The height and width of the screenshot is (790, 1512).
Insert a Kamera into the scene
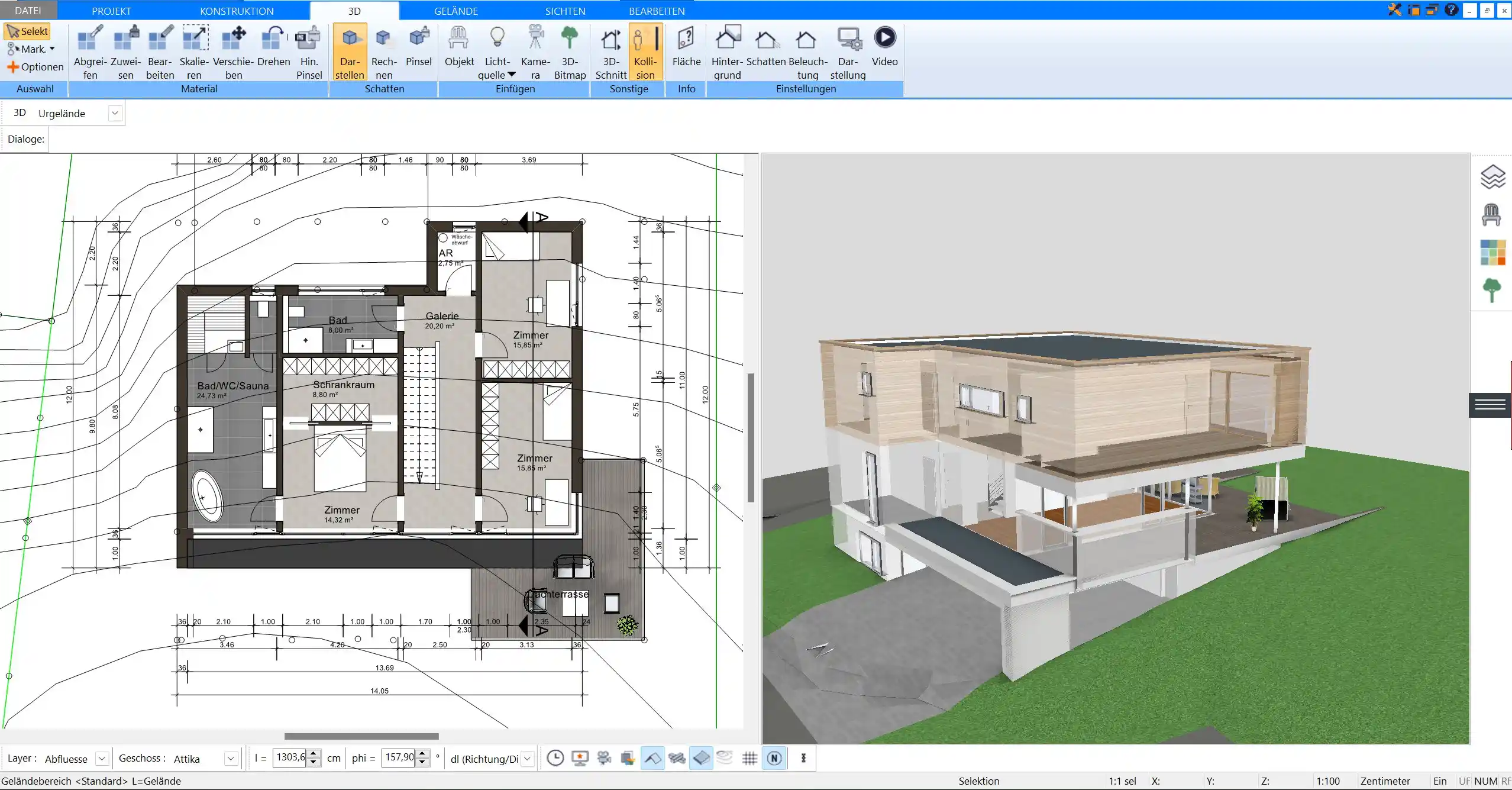[x=535, y=52]
